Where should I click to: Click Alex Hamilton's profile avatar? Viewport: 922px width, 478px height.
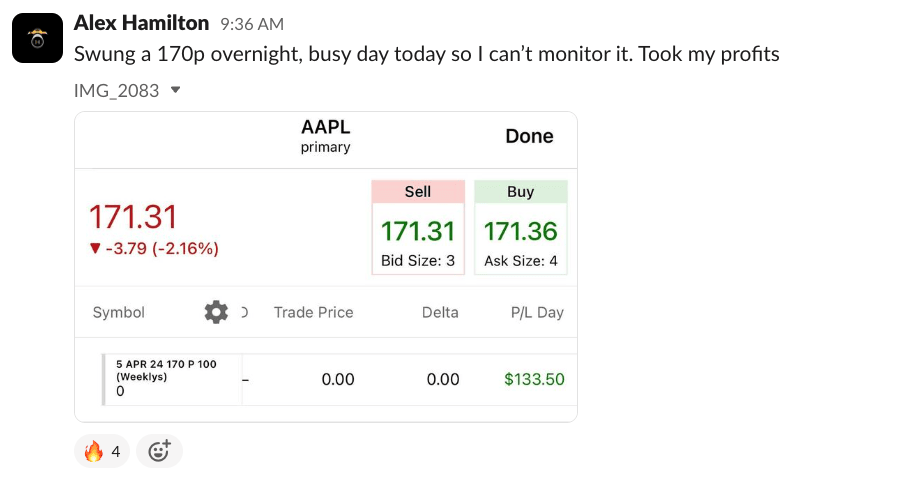(x=38, y=38)
